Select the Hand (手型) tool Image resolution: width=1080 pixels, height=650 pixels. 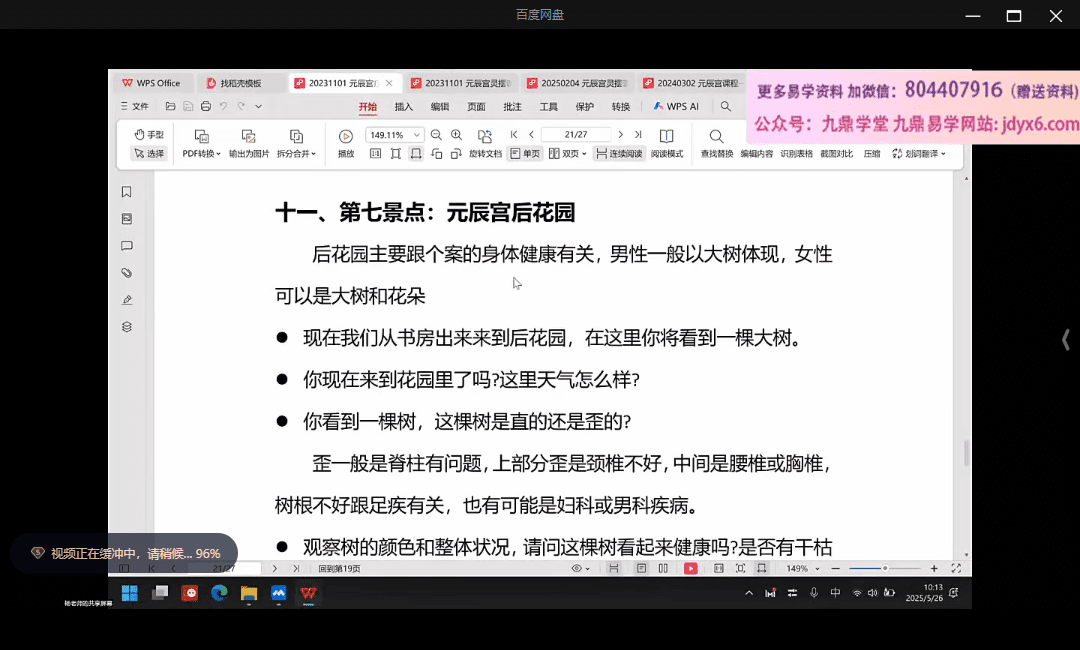coord(149,135)
